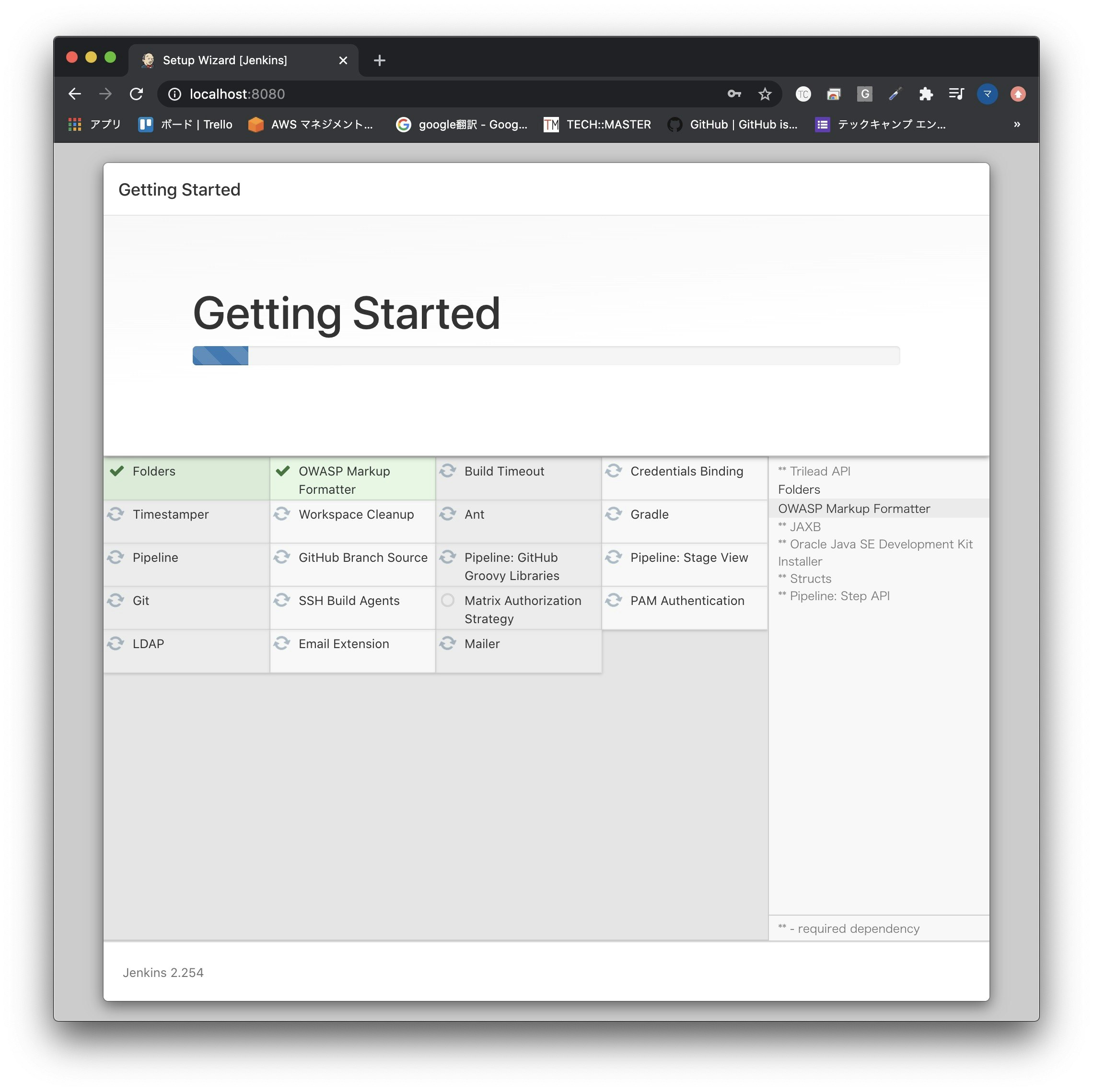The width and height of the screenshot is (1093, 1092).
Task: Open the Trello board bookmark
Action: (x=186, y=125)
